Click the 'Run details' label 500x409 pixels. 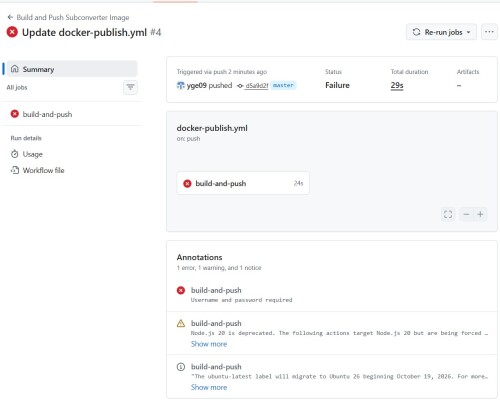(x=26, y=138)
